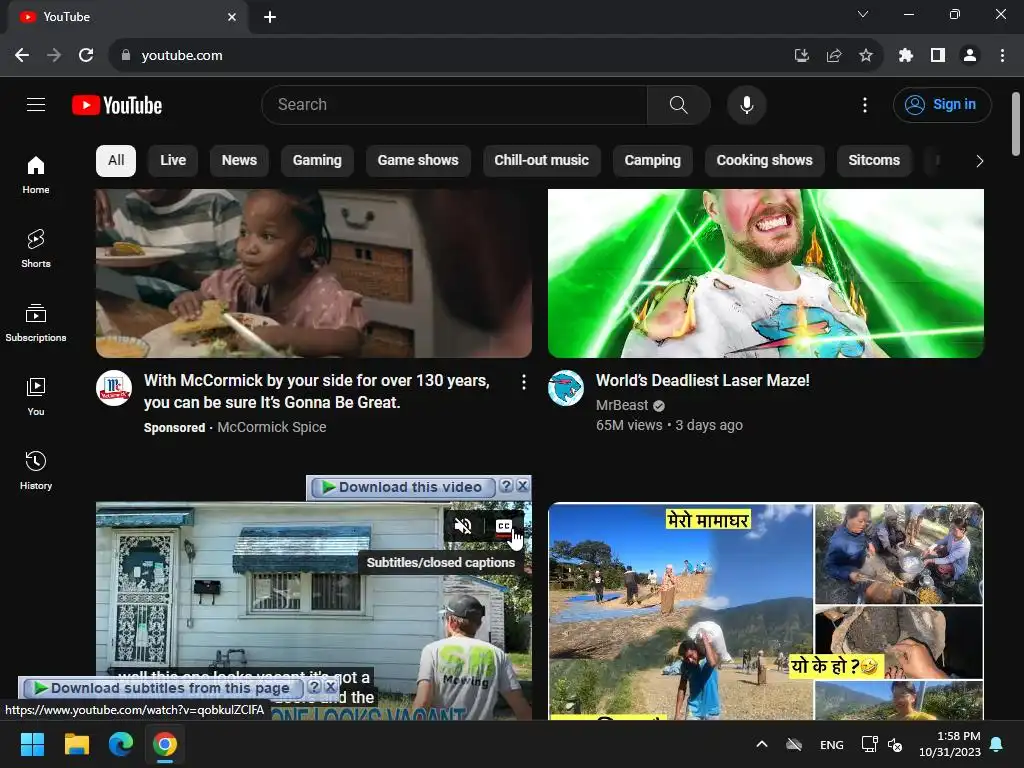Open the Nepali village video thumbnail

click(765, 611)
